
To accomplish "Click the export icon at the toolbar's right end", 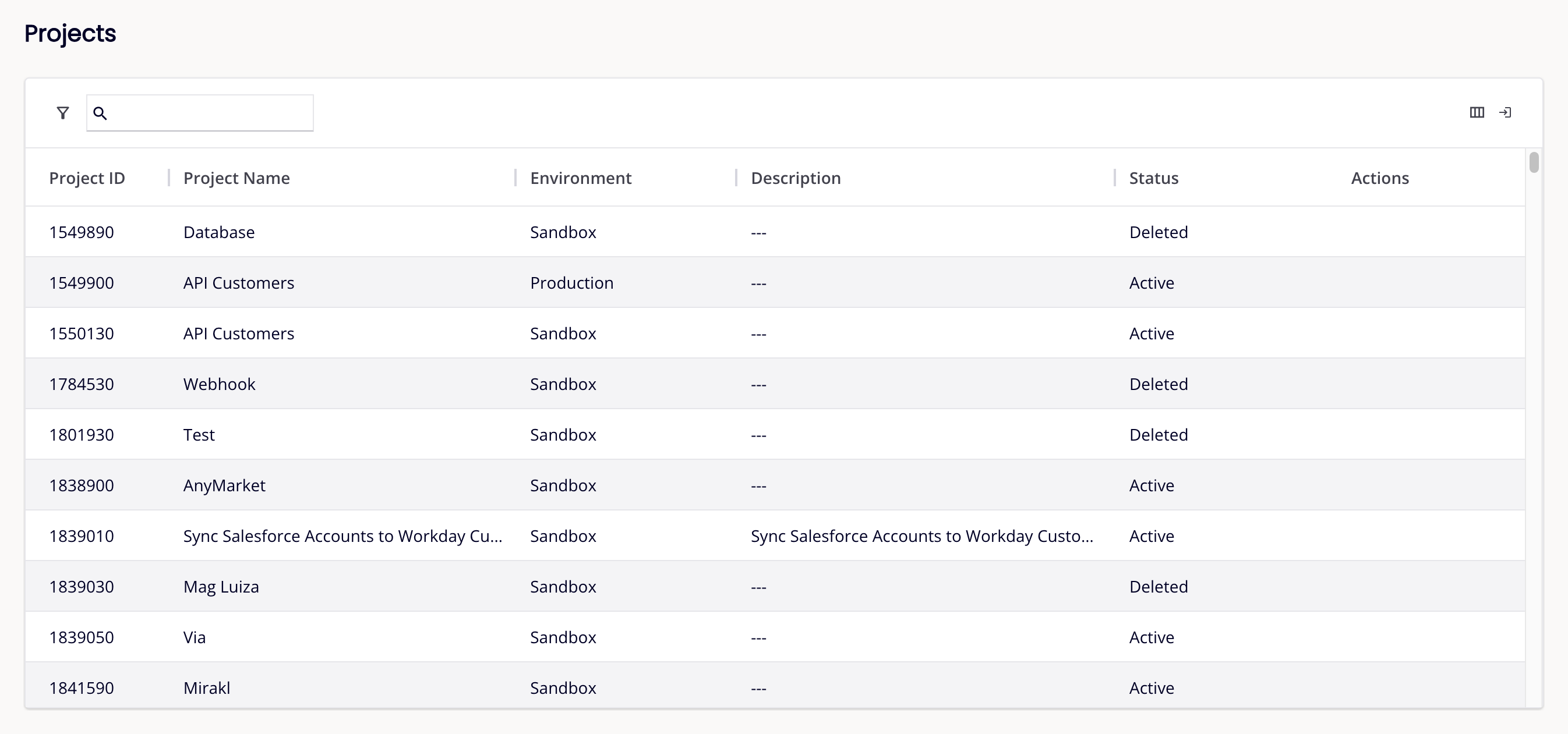I will click(x=1505, y=112).
